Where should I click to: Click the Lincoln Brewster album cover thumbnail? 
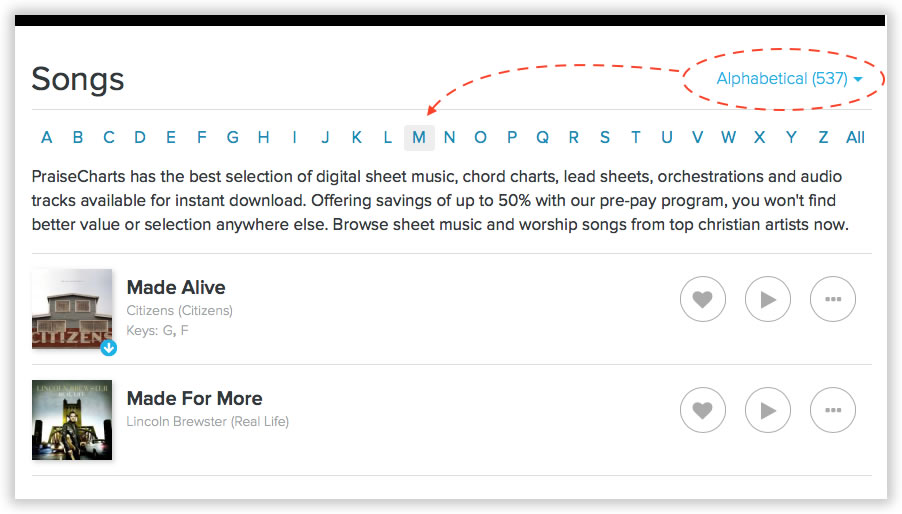72,420
